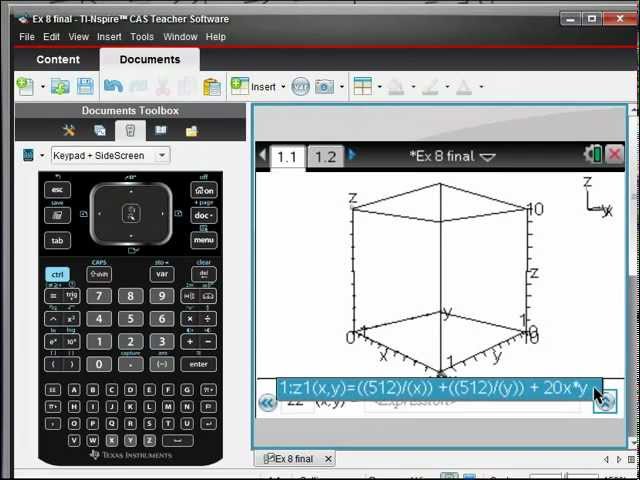Close the Ex 8 final document tab

(x=328, y=459)
